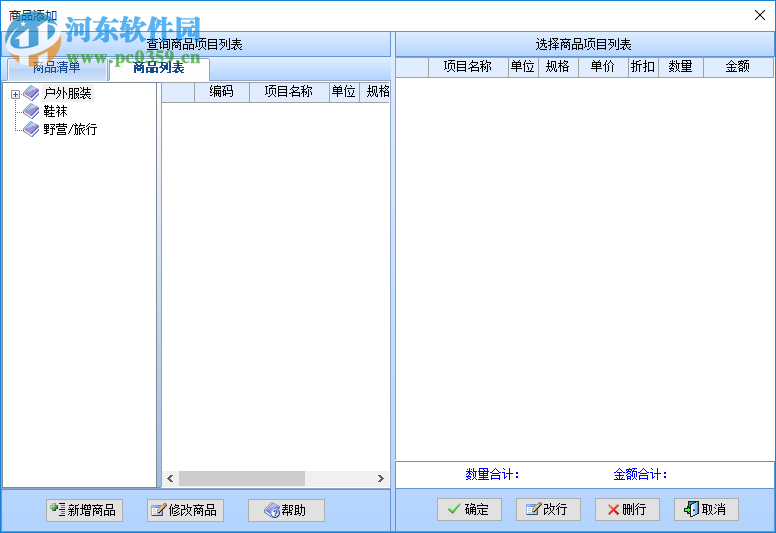This screenshot has height=533, width=776.
Task: Click the 金额合计 label
Action: point(640,475)
